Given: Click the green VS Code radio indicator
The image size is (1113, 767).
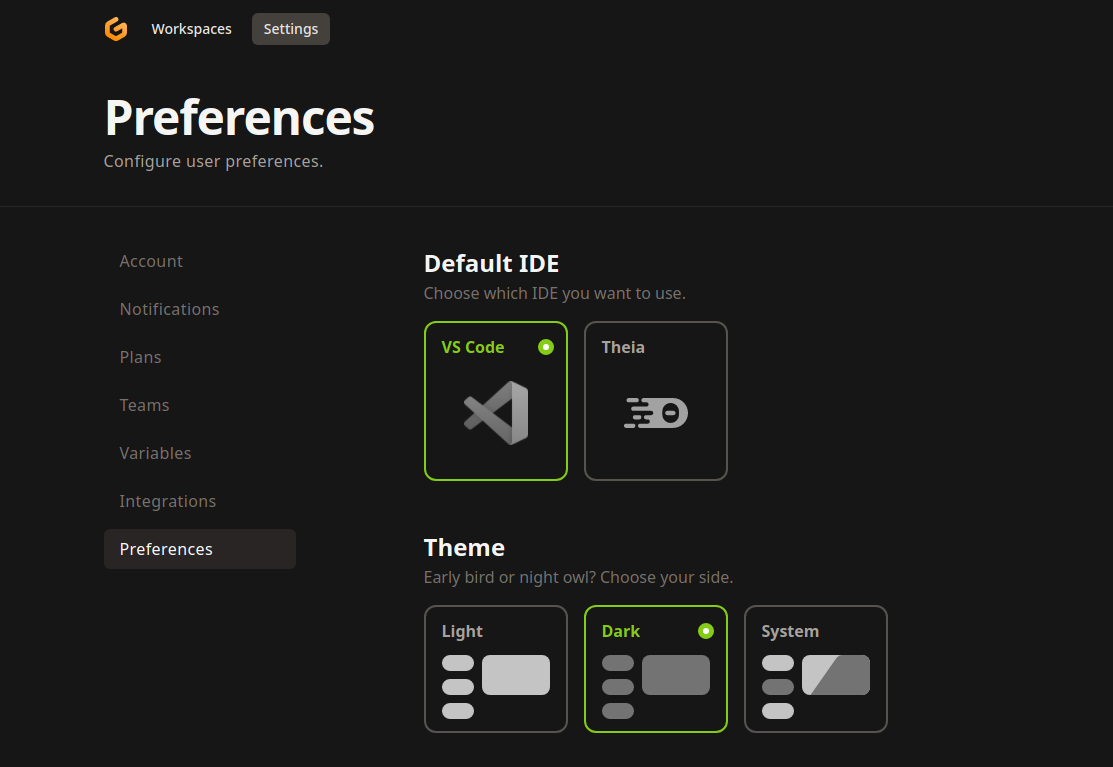Looking at the screenshot, I should [x=546, y=347].
